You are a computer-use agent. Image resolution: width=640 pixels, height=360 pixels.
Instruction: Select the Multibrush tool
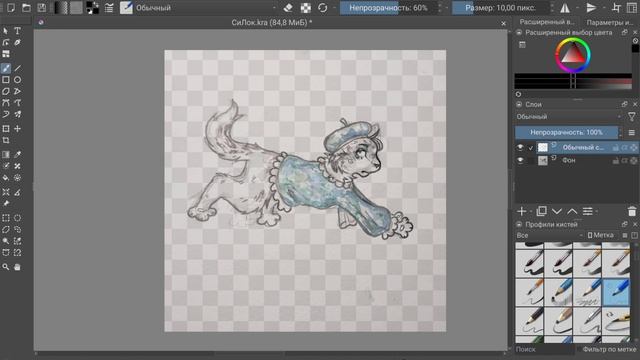pos(18,114)
